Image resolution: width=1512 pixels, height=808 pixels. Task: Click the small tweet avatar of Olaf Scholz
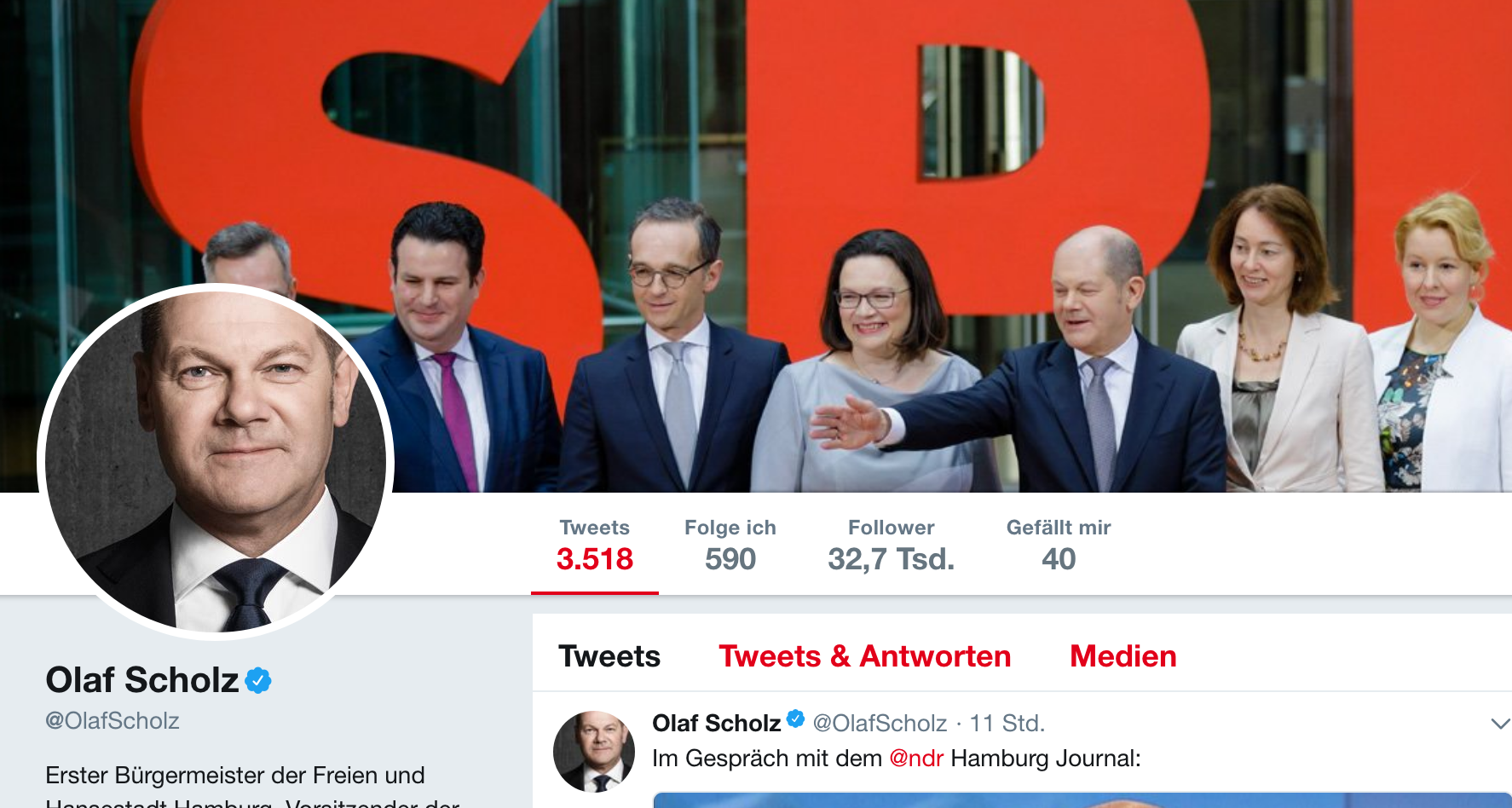point(594,752)
